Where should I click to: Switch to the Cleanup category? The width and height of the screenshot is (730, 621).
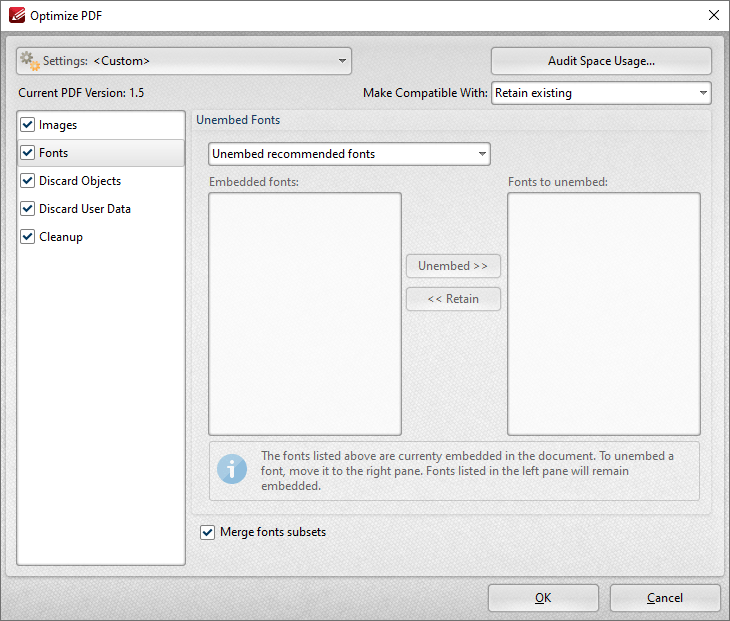61,237
